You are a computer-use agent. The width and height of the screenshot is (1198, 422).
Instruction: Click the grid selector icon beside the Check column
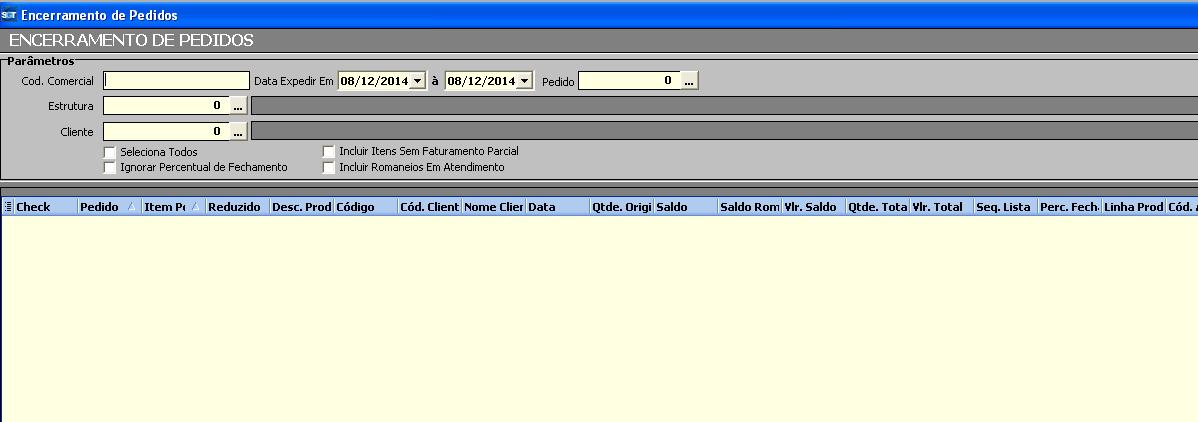point(8,207)
